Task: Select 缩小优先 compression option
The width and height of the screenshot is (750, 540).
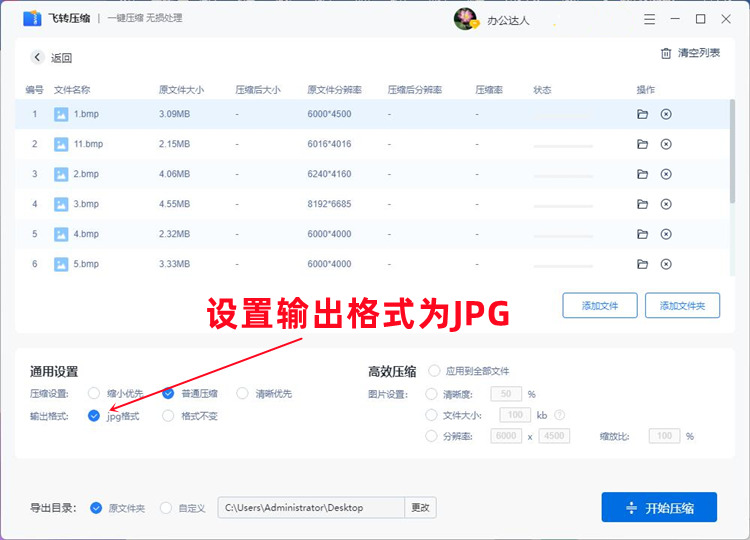Action: (x=94, y=393)
